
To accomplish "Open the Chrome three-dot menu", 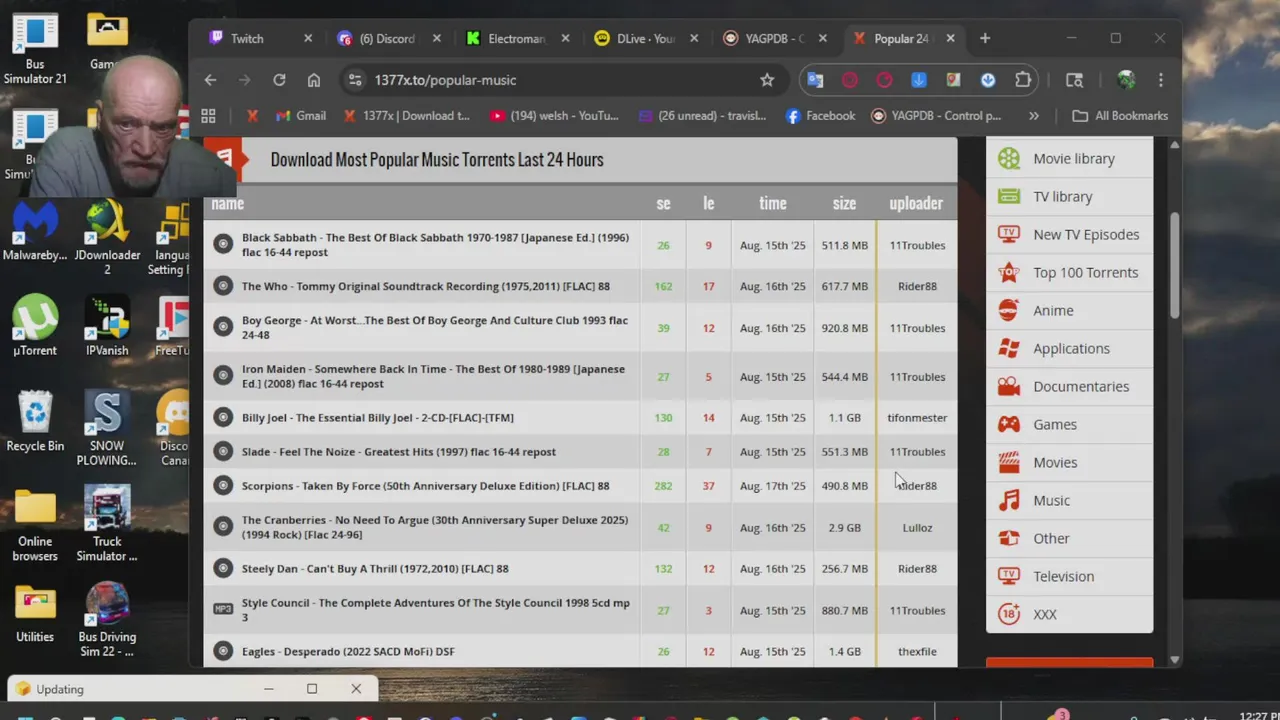I will pyautogui.click(x=1161, y=80).
